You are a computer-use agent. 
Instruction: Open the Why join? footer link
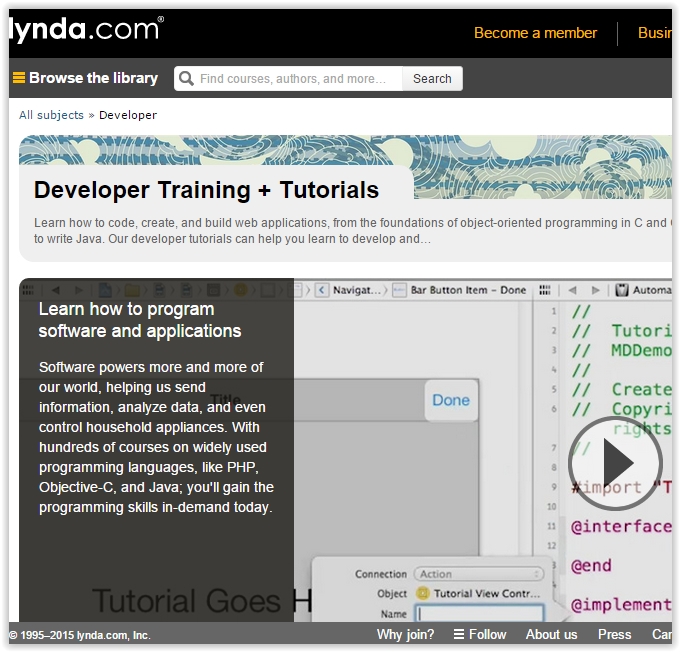point(405,634)
